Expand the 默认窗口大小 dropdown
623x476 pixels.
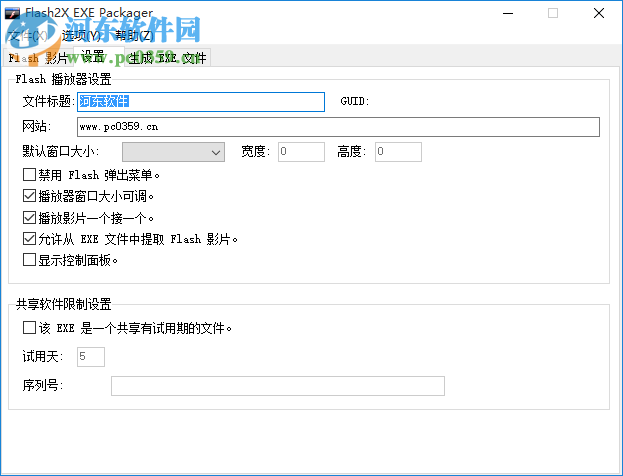click(173, 152)
